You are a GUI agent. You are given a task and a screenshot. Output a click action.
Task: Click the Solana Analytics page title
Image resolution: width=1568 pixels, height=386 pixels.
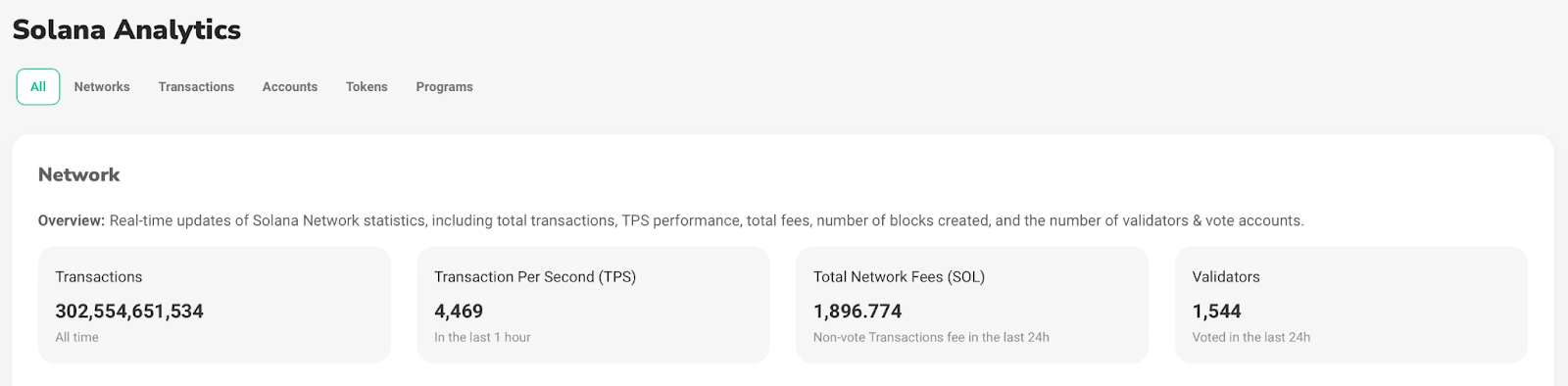click(126, 30)
